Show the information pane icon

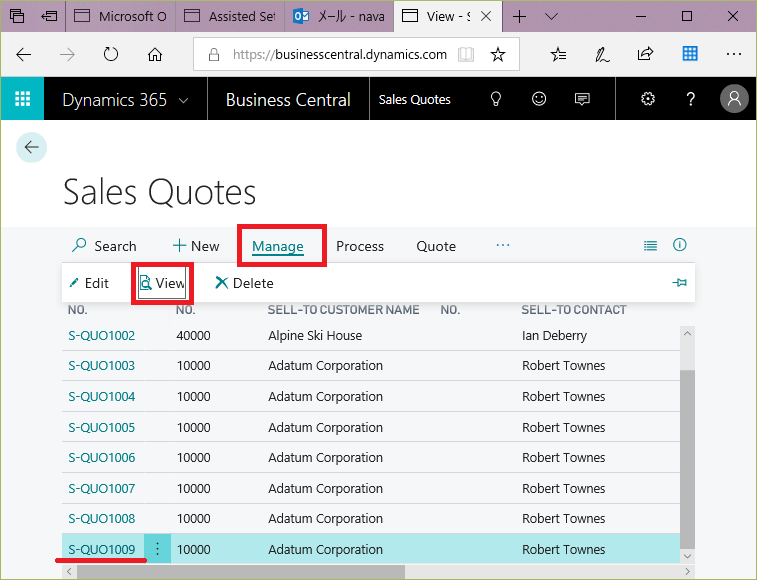coord(680,245)
